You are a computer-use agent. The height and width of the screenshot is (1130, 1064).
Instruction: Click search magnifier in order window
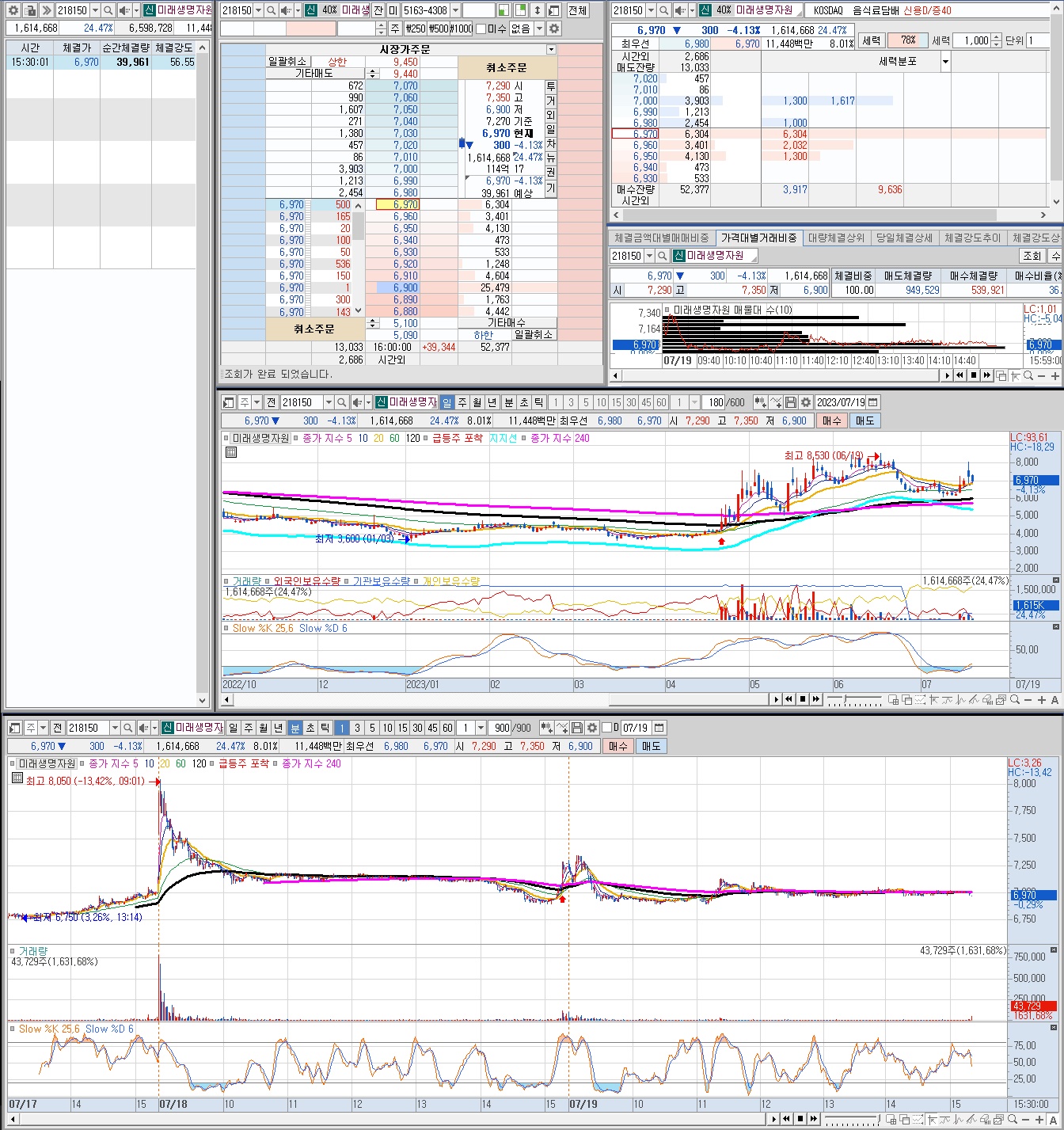tap(272, 10)
